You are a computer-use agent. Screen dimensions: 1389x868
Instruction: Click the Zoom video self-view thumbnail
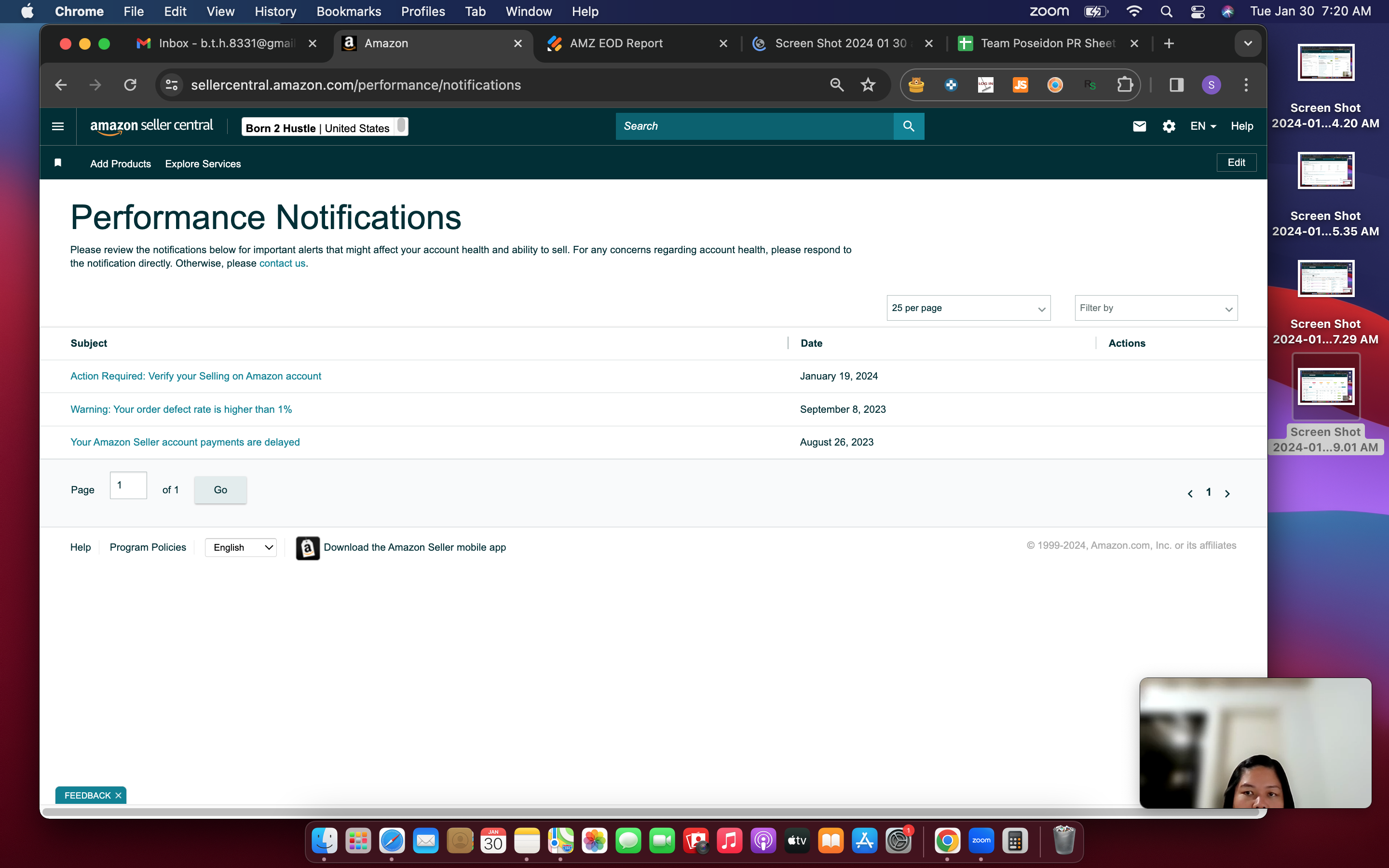[1255, 743]
